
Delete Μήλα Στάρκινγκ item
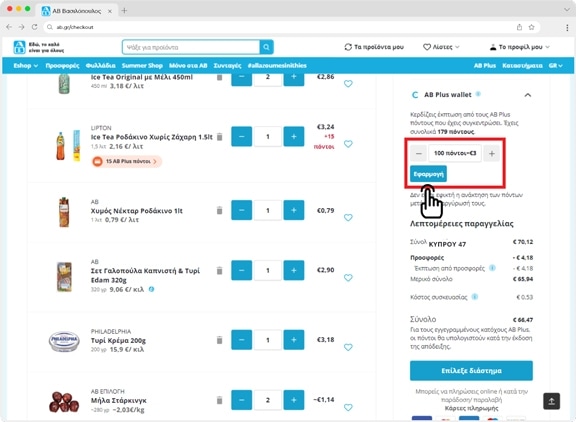click(x=219, y=400)
